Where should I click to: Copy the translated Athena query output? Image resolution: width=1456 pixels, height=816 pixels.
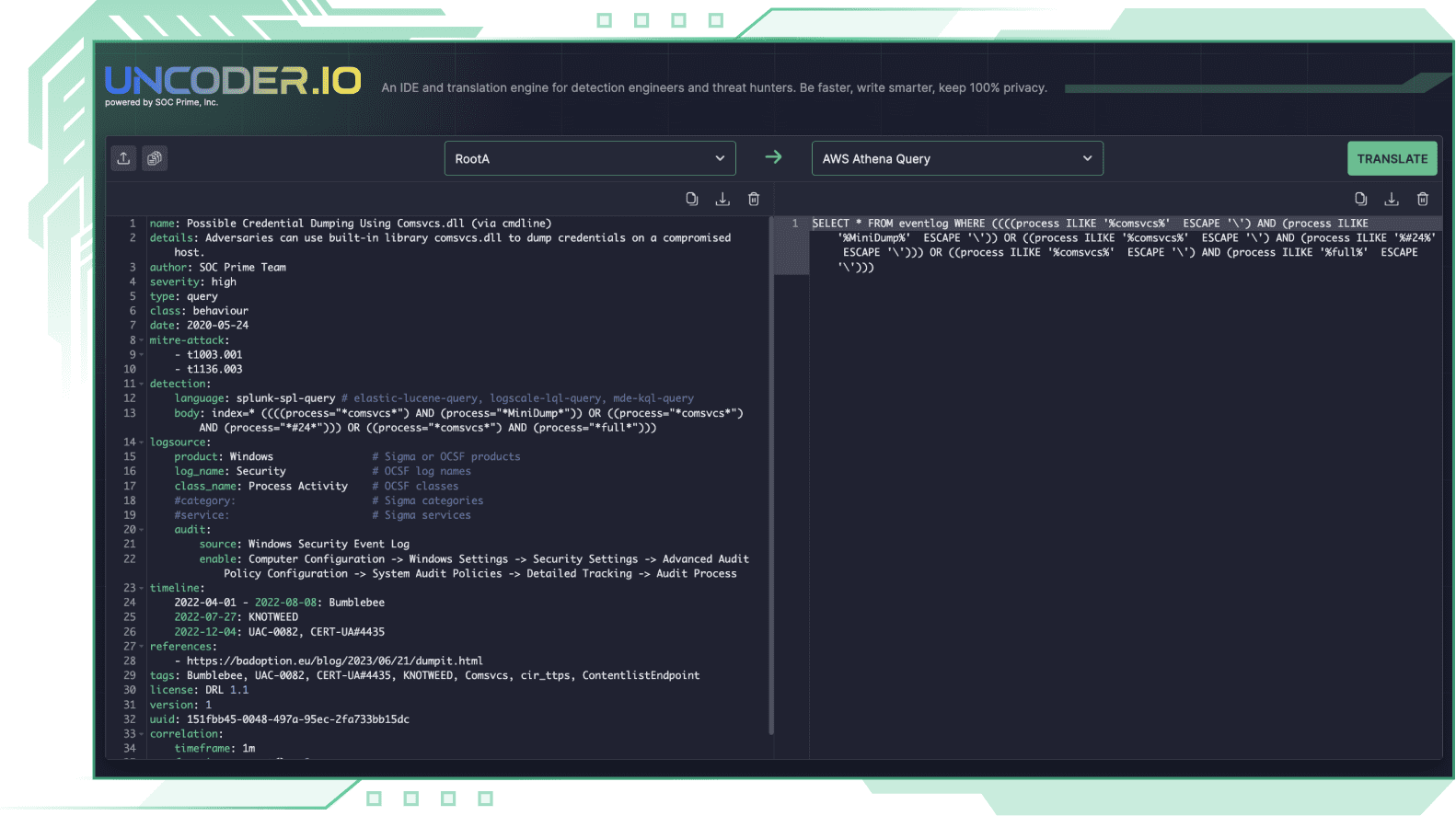(1360, 199)
